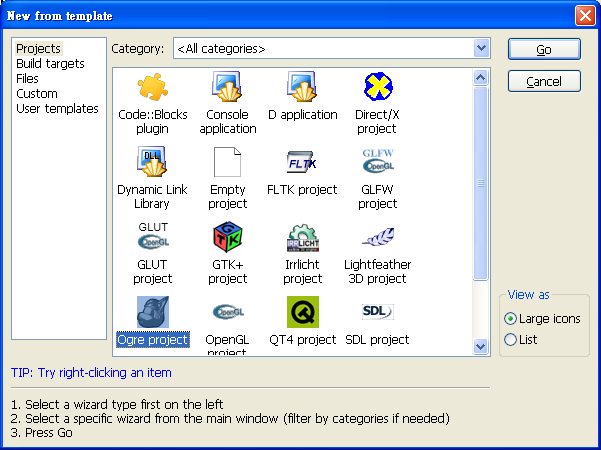Pick the QT4 project green icon
Screen dimensions: 601x450
(303, 312)
